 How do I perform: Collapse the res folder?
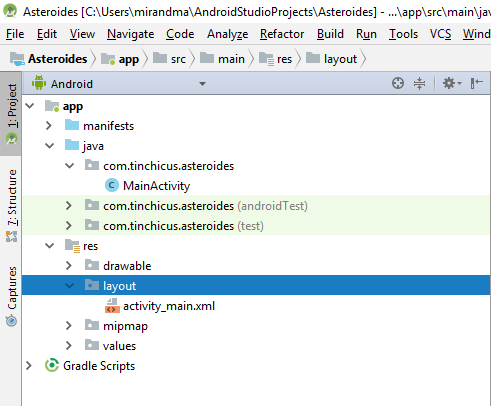pos(49,246)
